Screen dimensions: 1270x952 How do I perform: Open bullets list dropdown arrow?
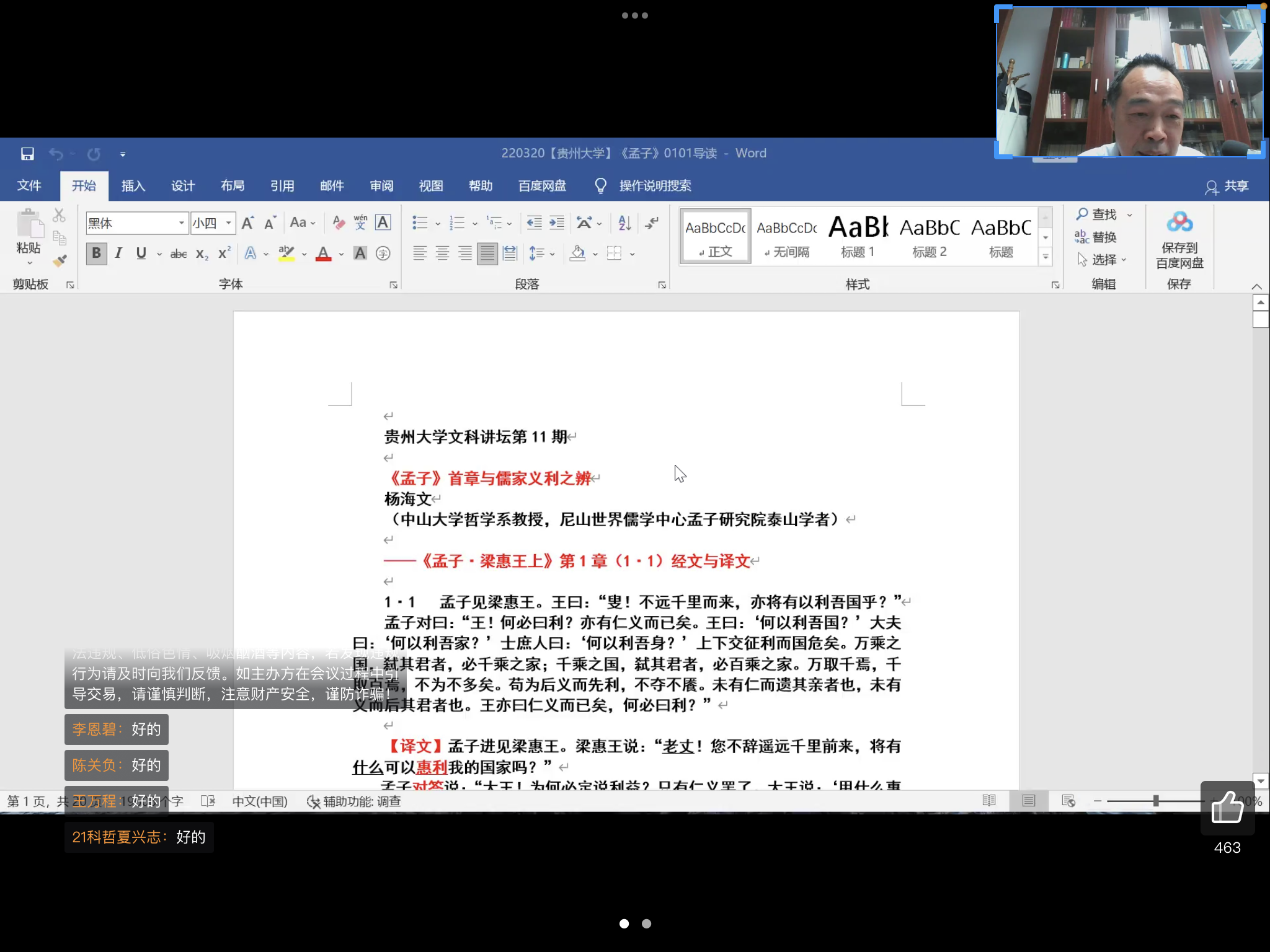click(438, 224)
